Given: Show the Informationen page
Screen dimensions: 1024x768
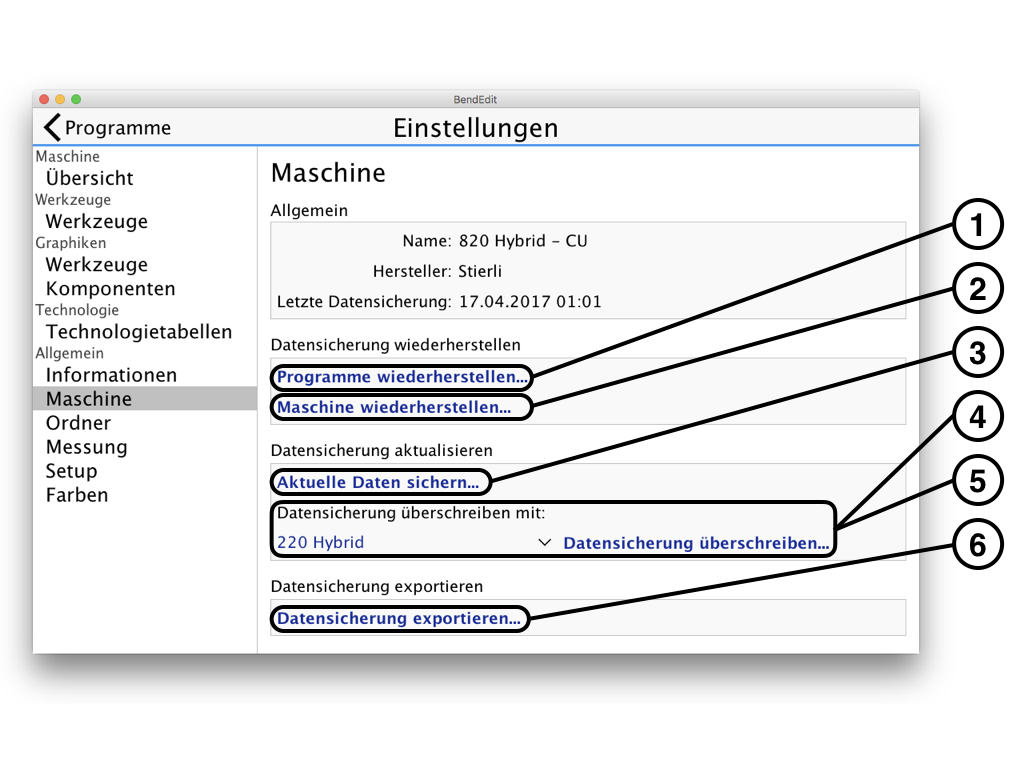Looking at the screenshot, I should point(111,375).
